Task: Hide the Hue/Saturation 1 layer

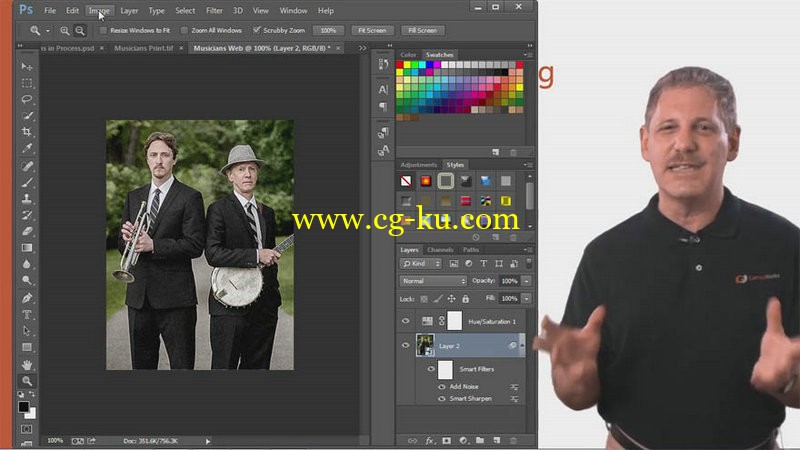Action: (x=406, y=321)
